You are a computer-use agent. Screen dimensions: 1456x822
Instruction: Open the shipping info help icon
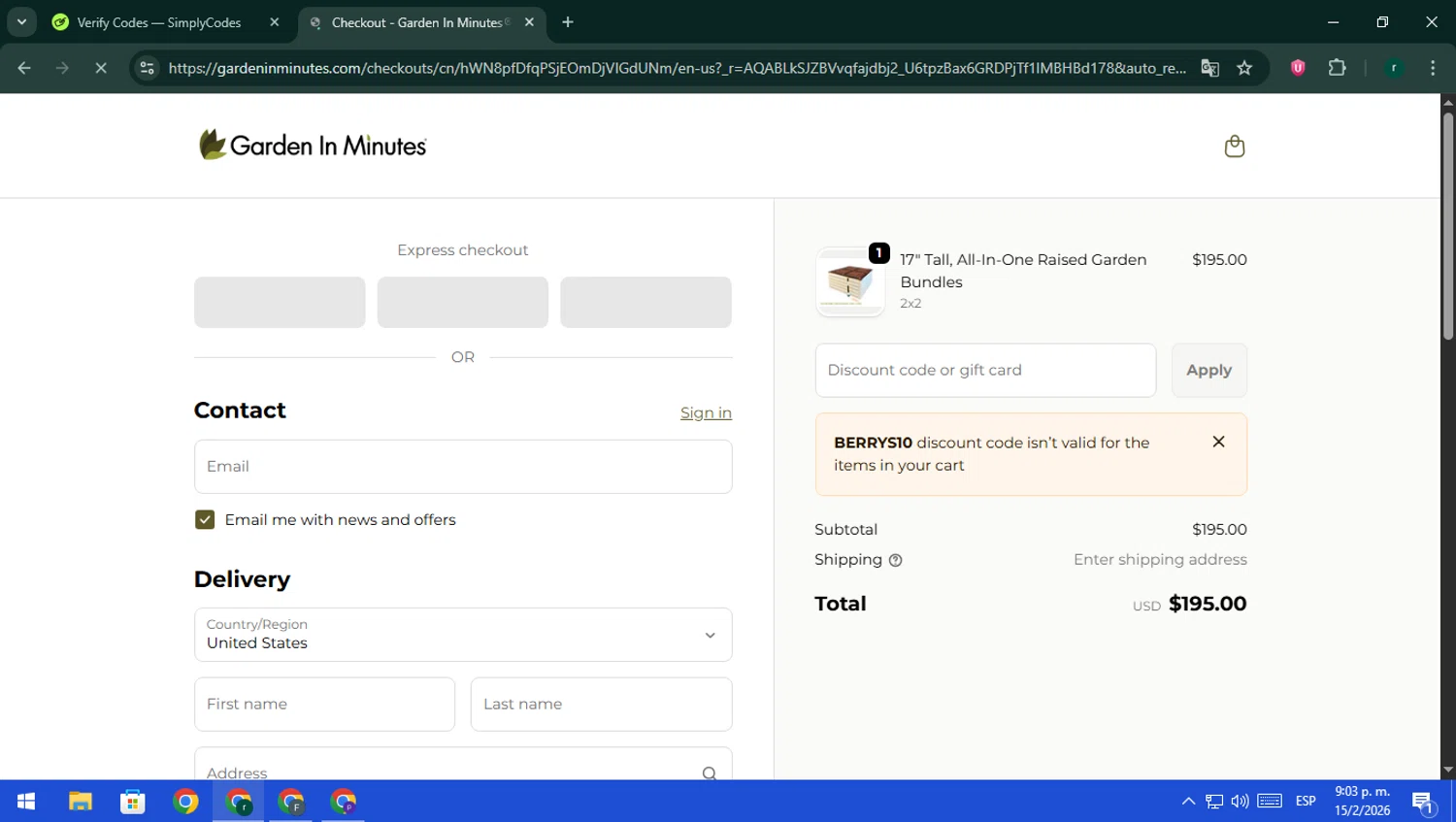pos(895,560)
